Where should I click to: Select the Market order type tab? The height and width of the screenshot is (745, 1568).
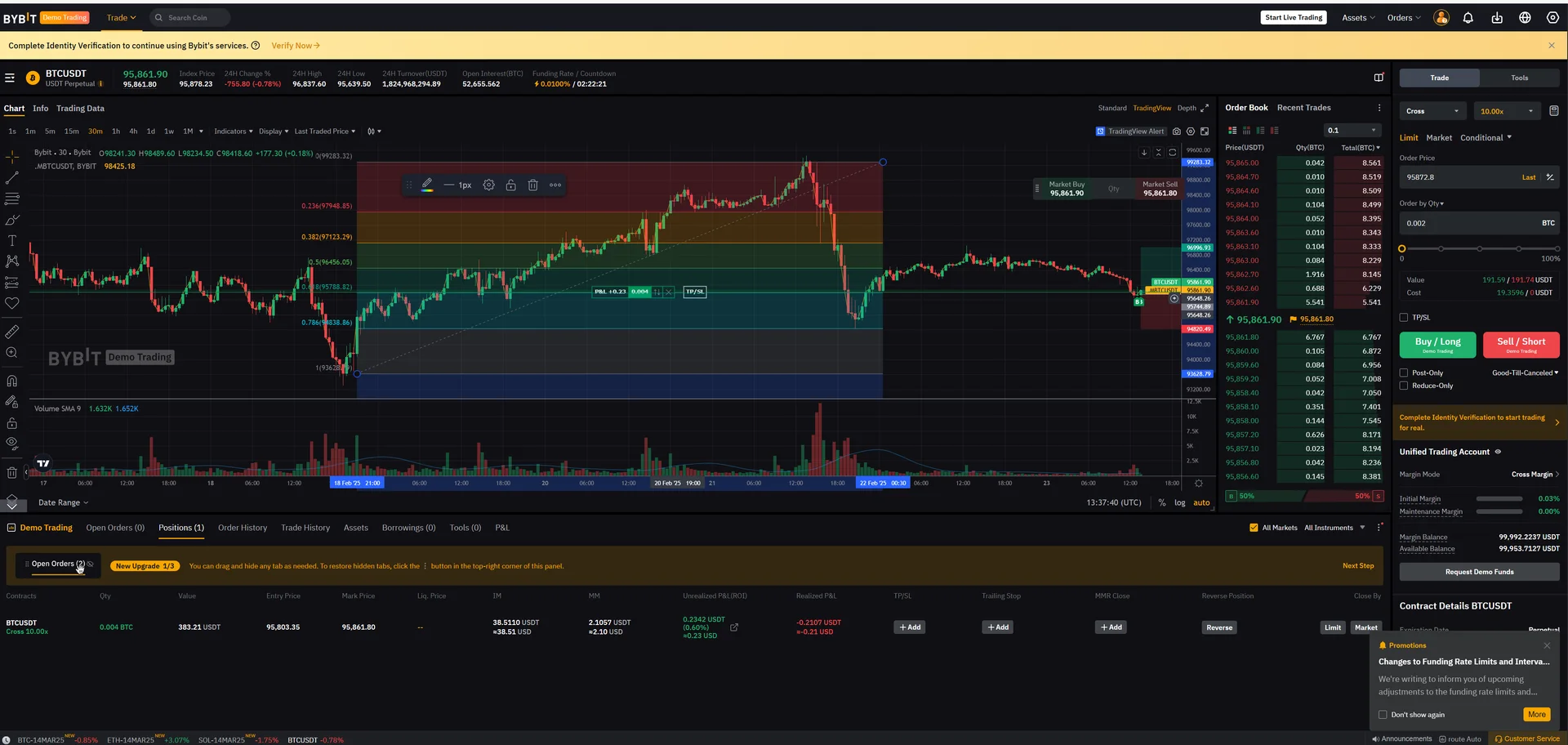click(1439, 138)
